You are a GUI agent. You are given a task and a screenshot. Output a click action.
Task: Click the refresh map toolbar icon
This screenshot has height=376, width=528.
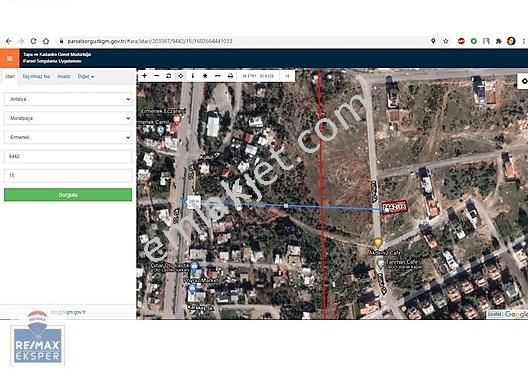[x=169, y=76]
